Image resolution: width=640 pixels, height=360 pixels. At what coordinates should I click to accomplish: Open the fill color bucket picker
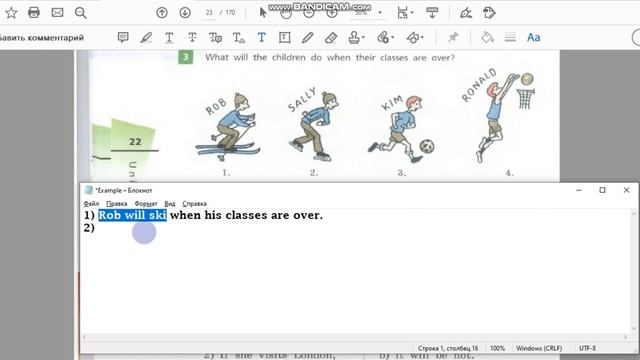coord(487,38)
